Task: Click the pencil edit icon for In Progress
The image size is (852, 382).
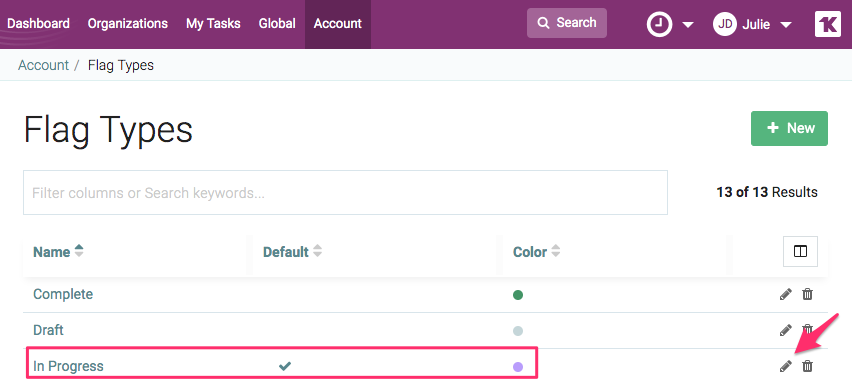Action: pos(785,366)
